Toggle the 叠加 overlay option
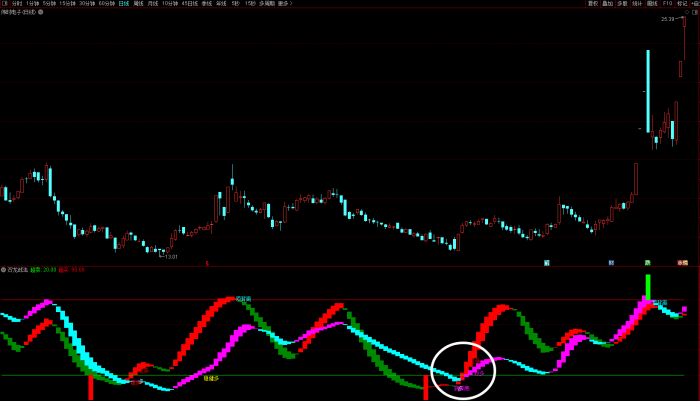The image size is (700, 401). click(607, 4)
